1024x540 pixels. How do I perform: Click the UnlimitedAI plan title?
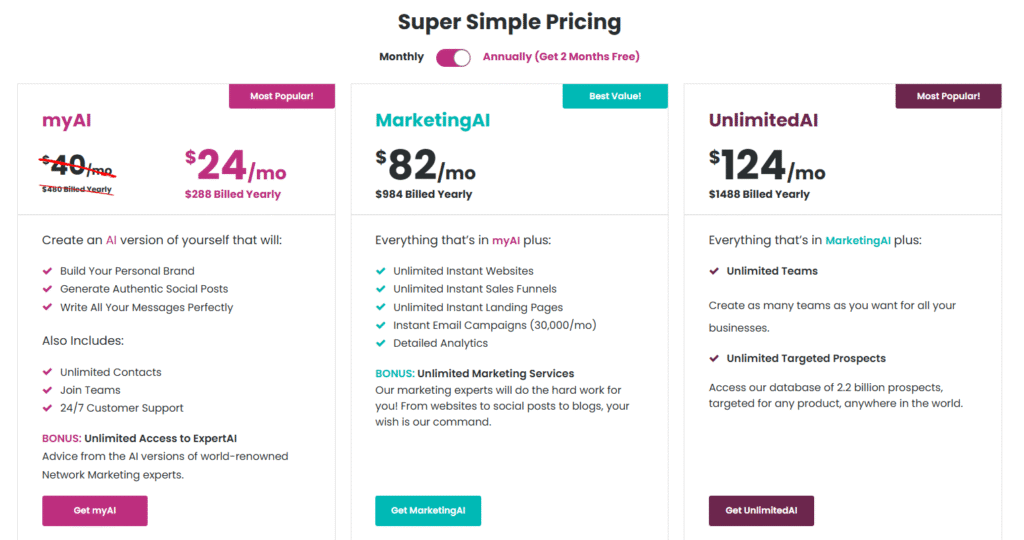(763, 121)
